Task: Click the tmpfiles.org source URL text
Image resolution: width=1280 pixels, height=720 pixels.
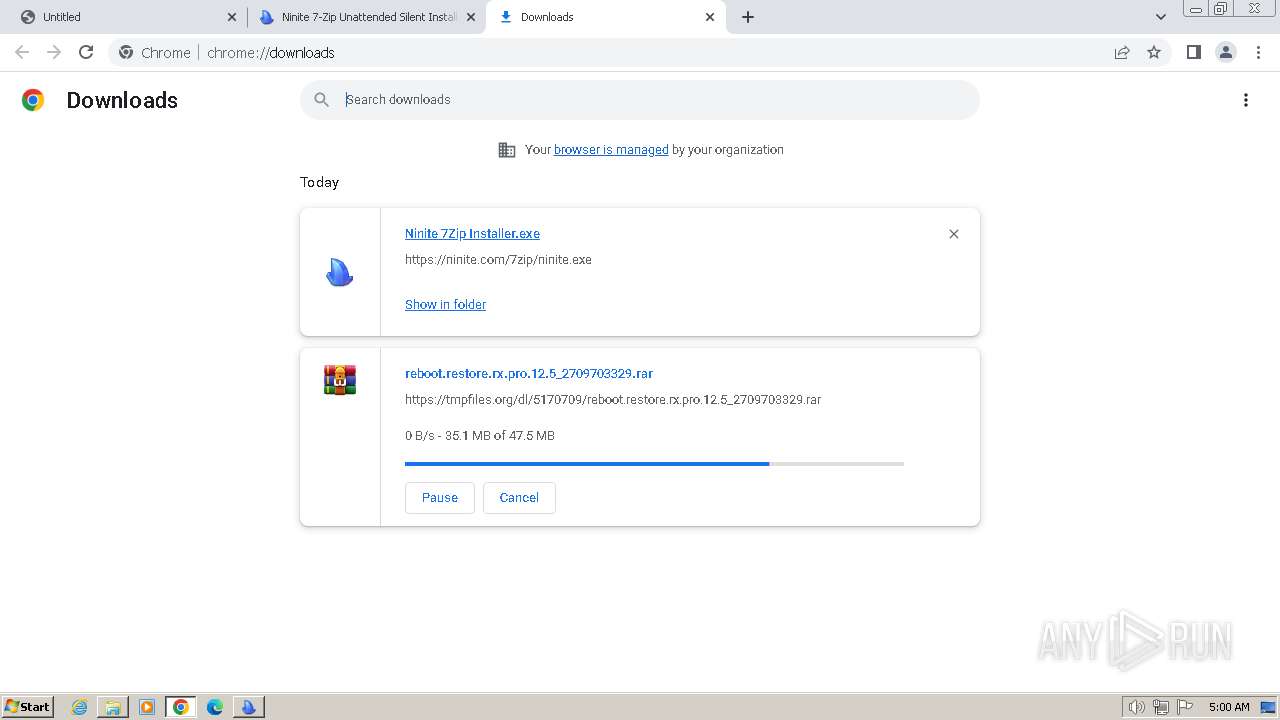Action: click(x=613, y=399)
